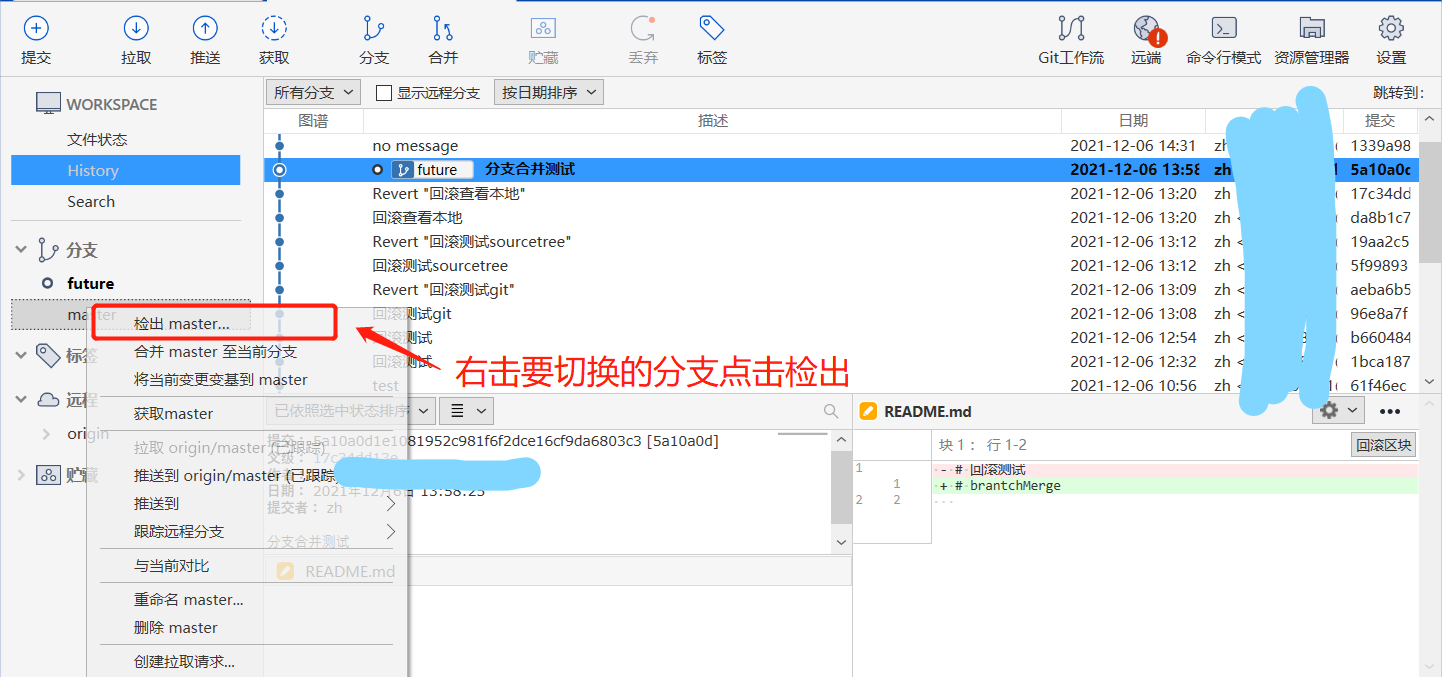
Task: Click the Remote (远端) icon with the alert
Action: coord(1147,29)
